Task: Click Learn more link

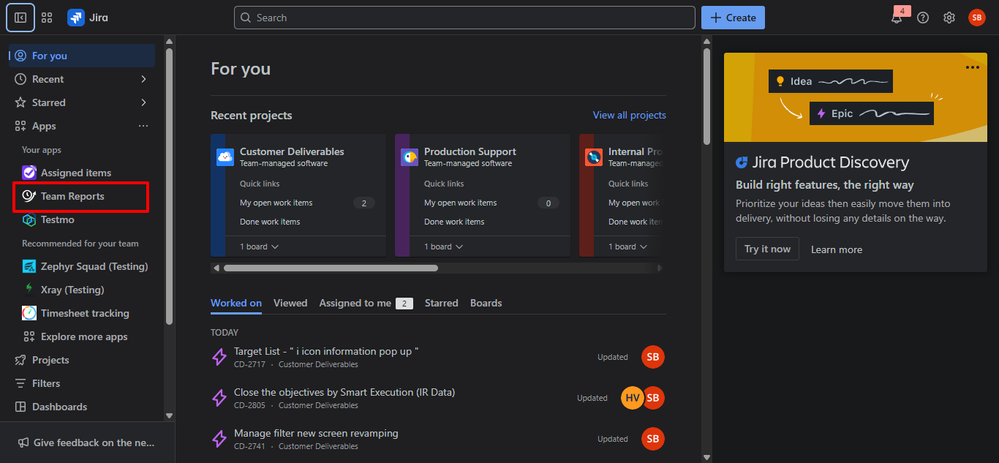Action: (837, 250)
